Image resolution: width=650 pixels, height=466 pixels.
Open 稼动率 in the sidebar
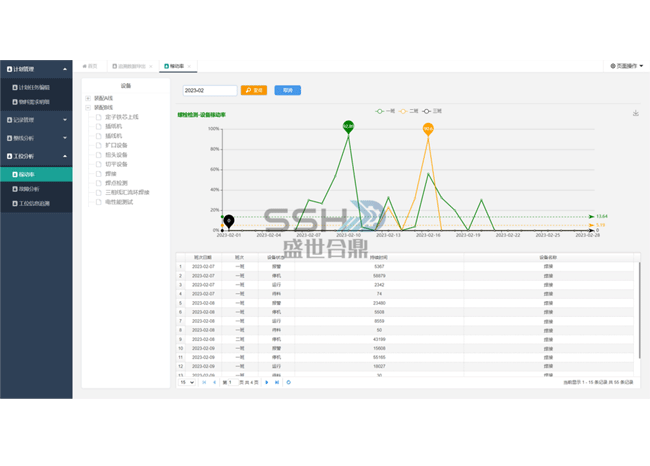(x=36, y=175)
